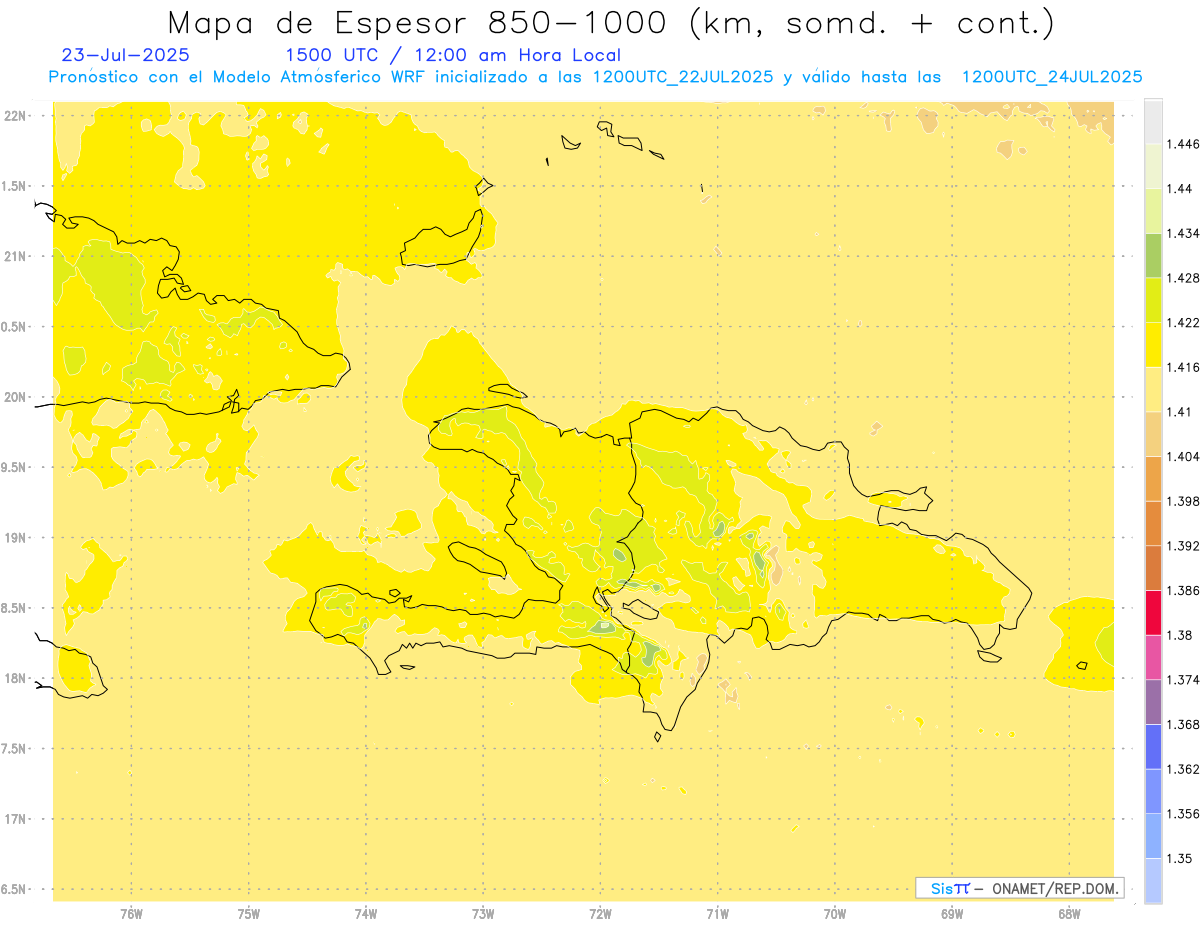The width and height of the screenshot is (1200, 927).
Task: Click legend value '1.362'
Action: pos(1185,769)
